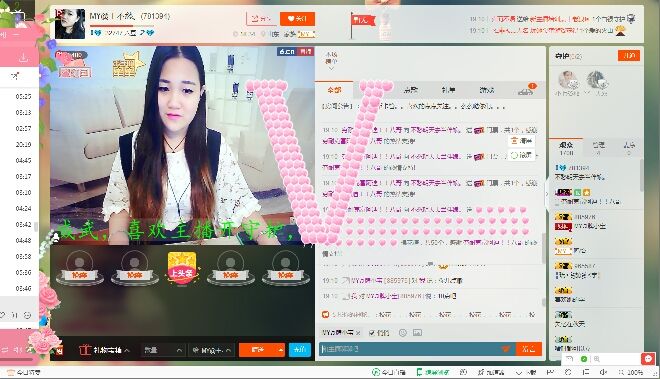Open the first guardian avatar
This screenshot has width=660, height=379.
(567, 80)
